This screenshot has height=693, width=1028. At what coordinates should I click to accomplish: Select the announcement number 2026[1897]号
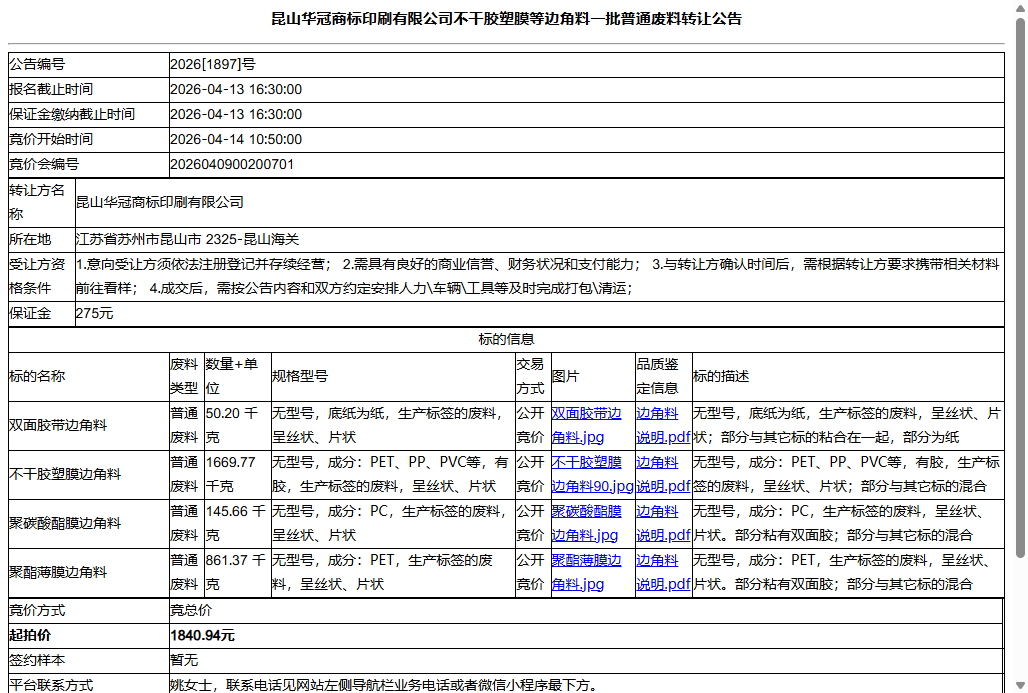[x=213, y=64]
